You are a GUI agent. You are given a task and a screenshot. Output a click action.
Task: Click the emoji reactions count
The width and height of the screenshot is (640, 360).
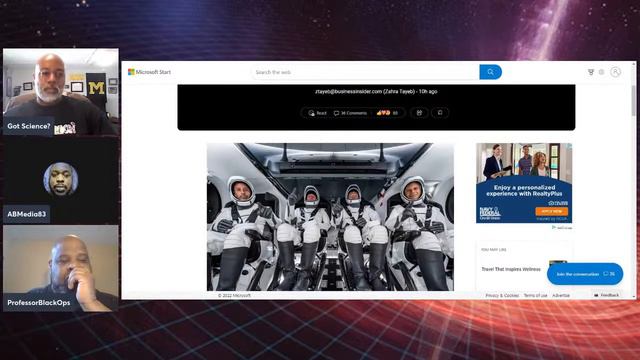click(387, 113)
